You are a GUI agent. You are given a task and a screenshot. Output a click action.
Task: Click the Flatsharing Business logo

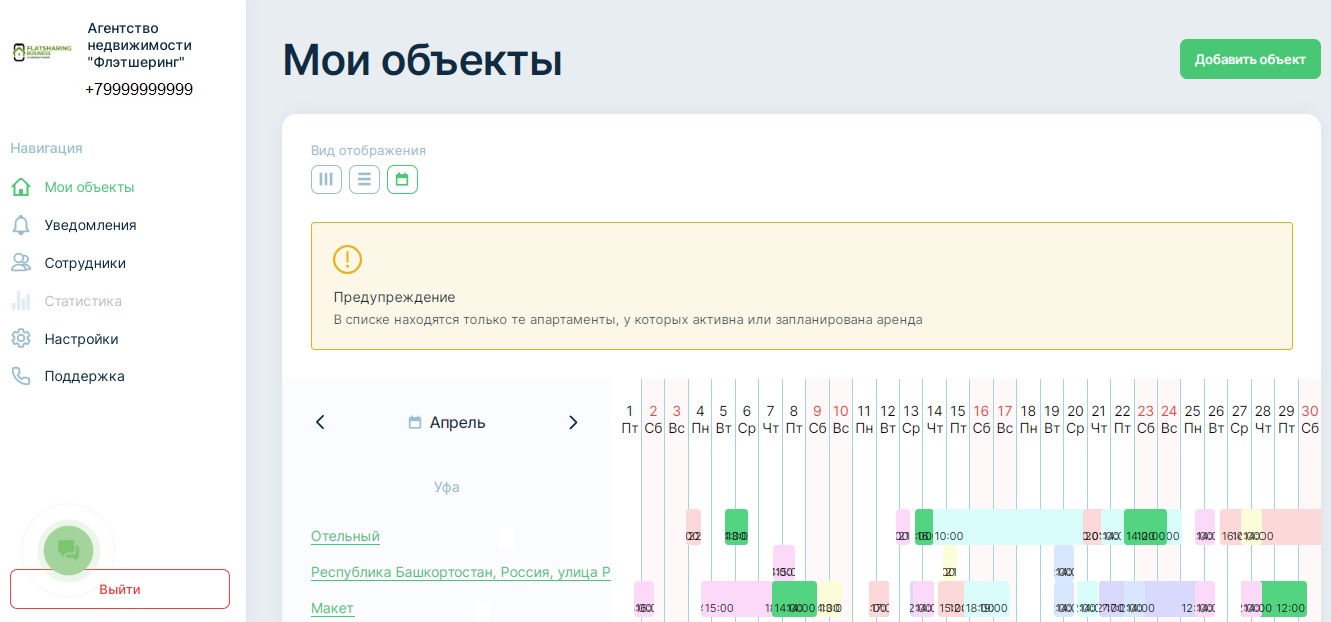click(x=42, y=52)
